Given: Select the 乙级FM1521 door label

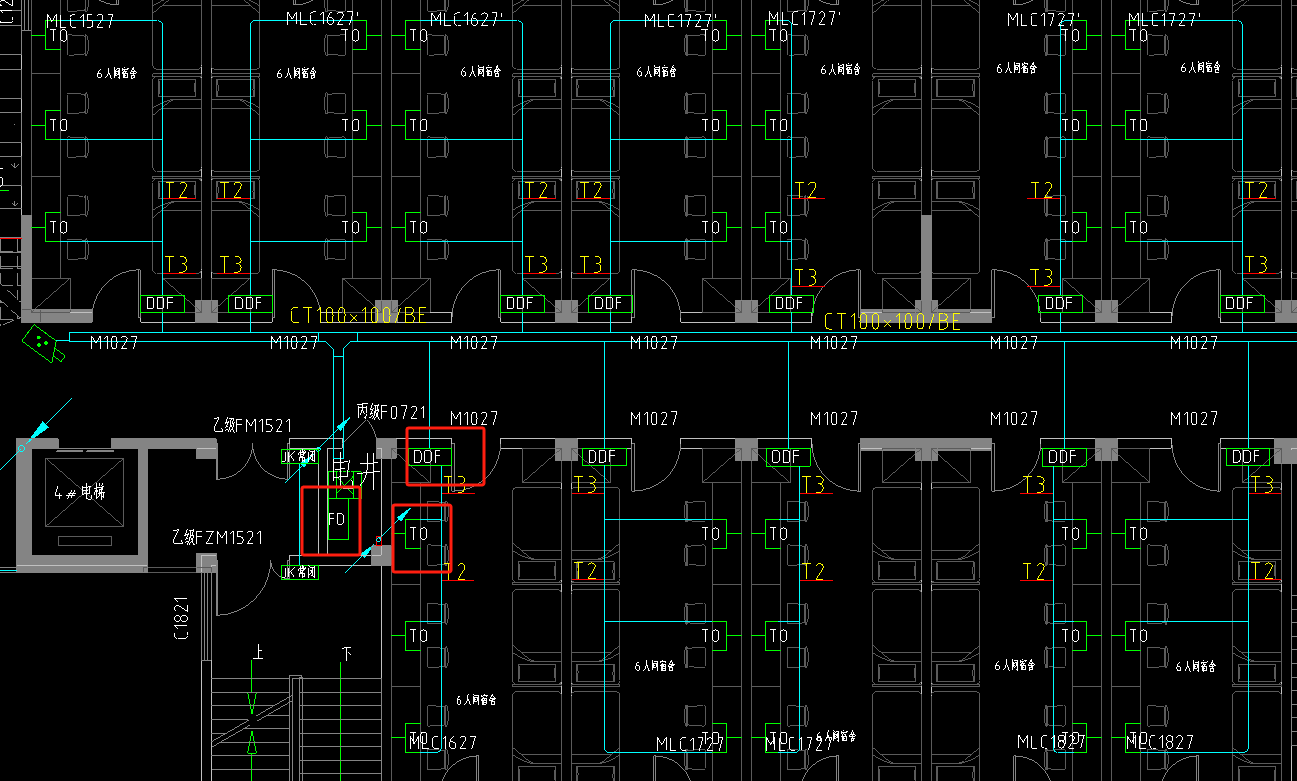Looking at the screenshot, I should (x=251, y=426).
